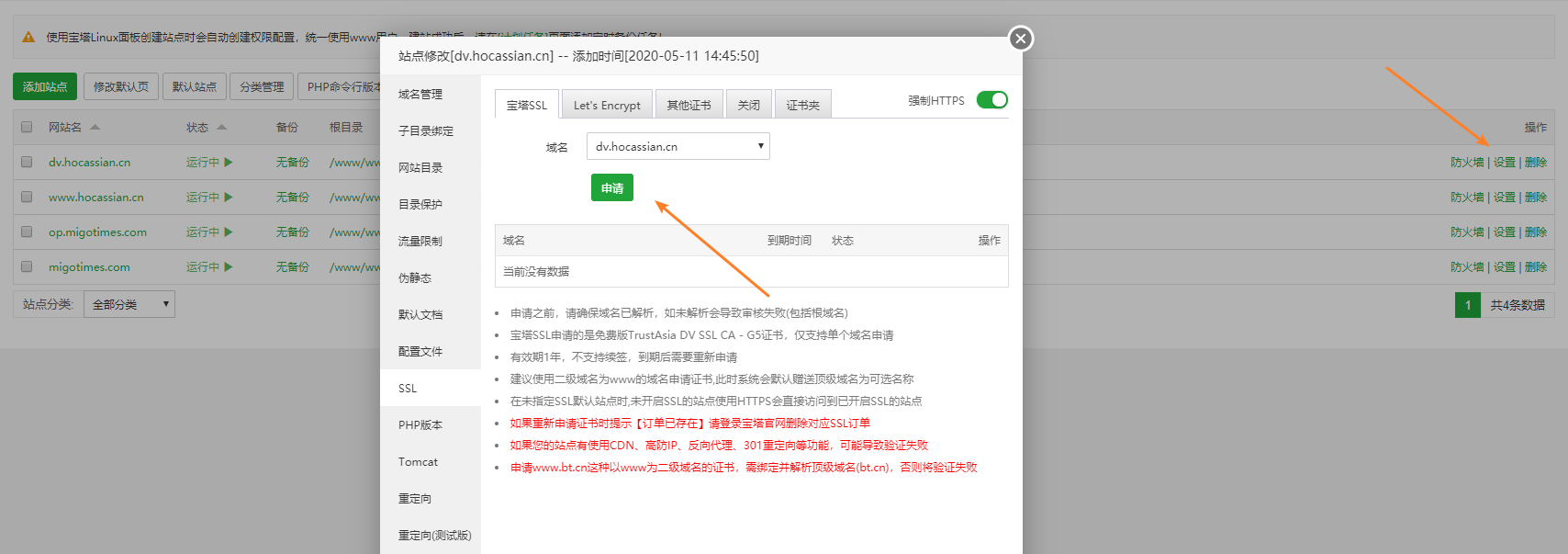Toggle the 强制HTTPS switch off
This screenshot has width=1568, height=554.
click(x=991, y=100)
